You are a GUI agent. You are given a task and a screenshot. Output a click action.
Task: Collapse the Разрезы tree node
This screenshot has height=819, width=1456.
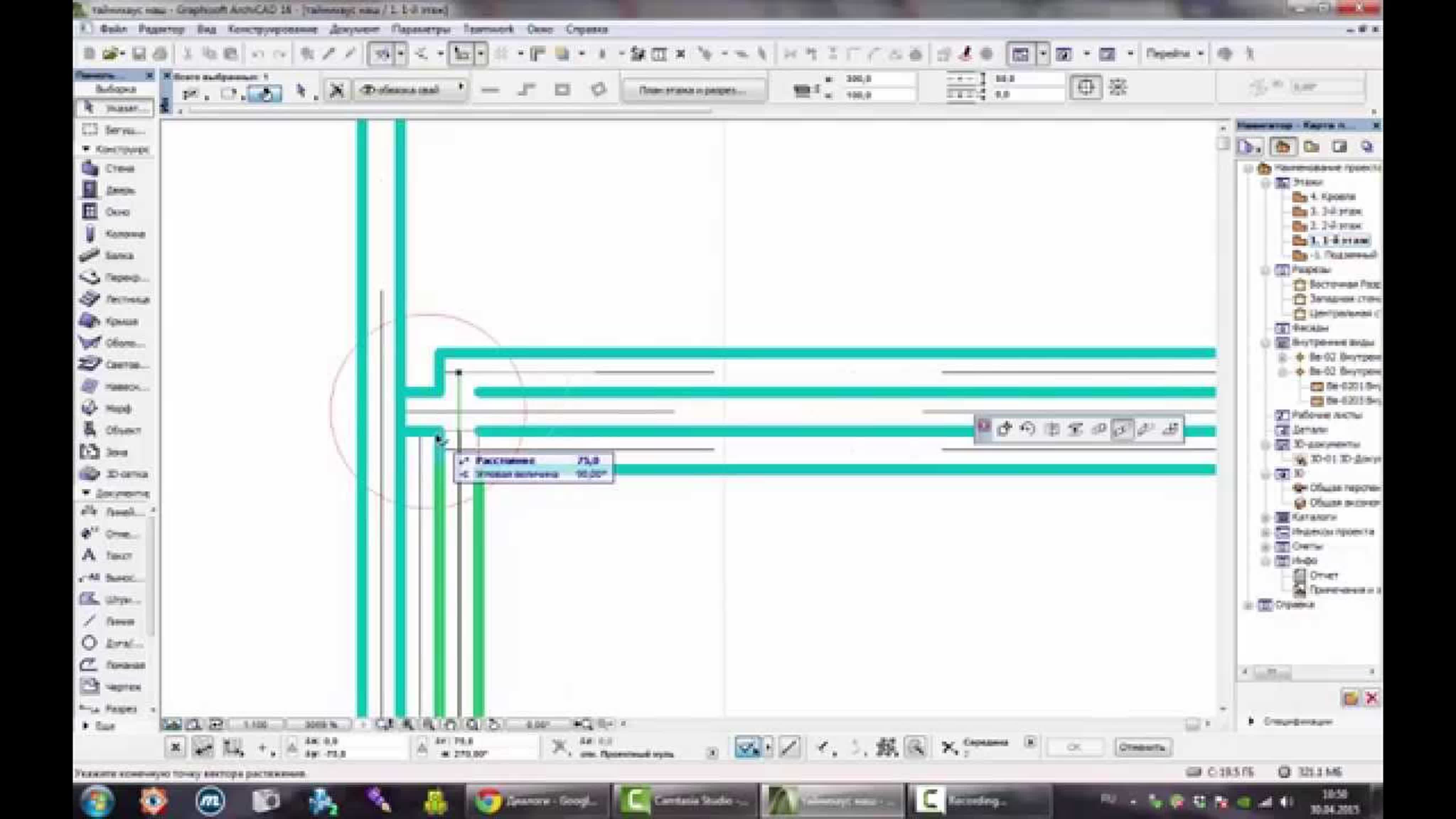[1266, 270]
